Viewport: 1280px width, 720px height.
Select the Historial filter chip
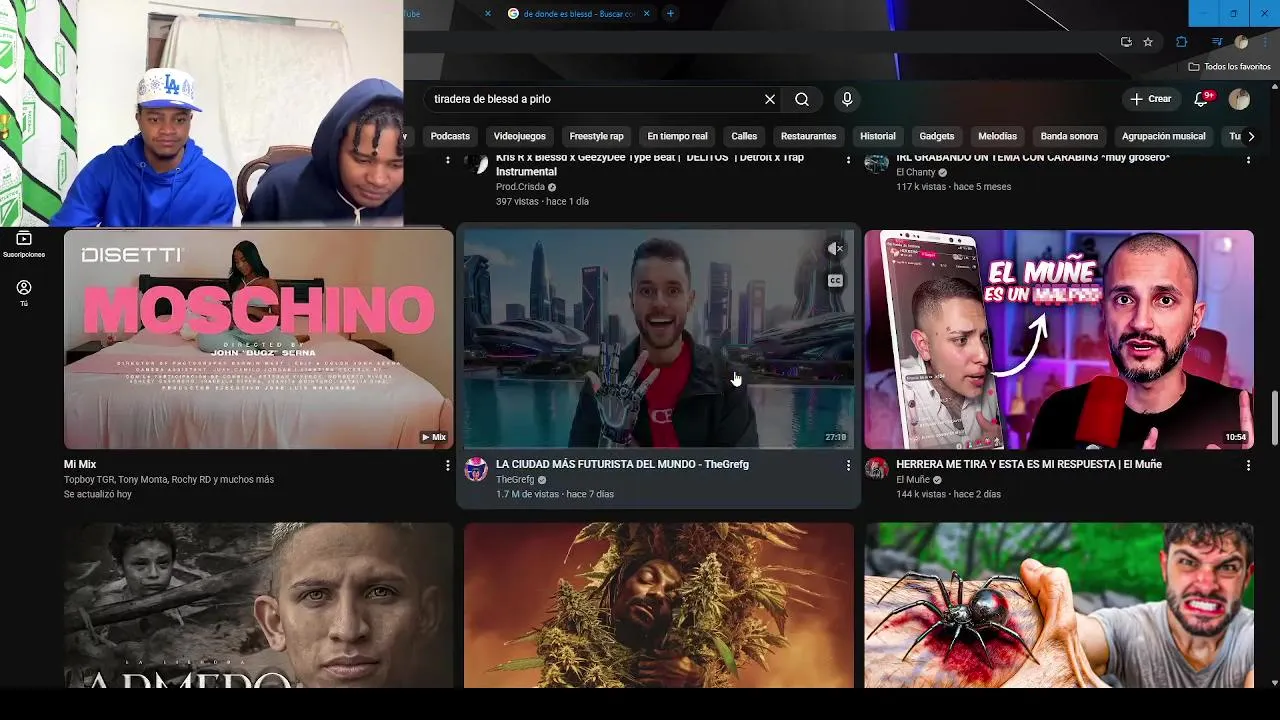pyautogui.click(x=878, y=136)
